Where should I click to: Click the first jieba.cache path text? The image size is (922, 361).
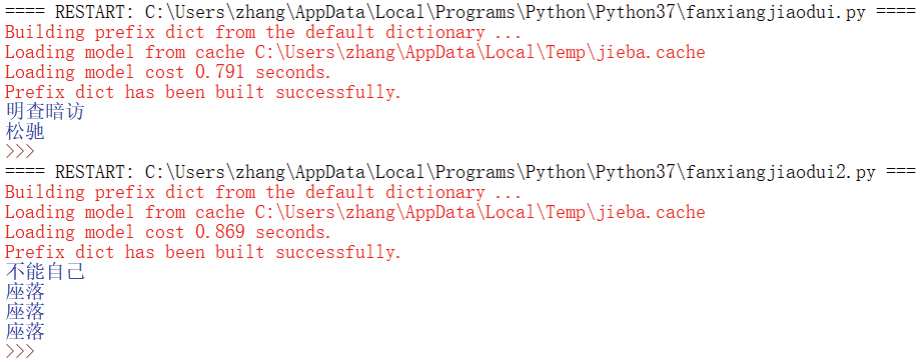click(480, 52)
